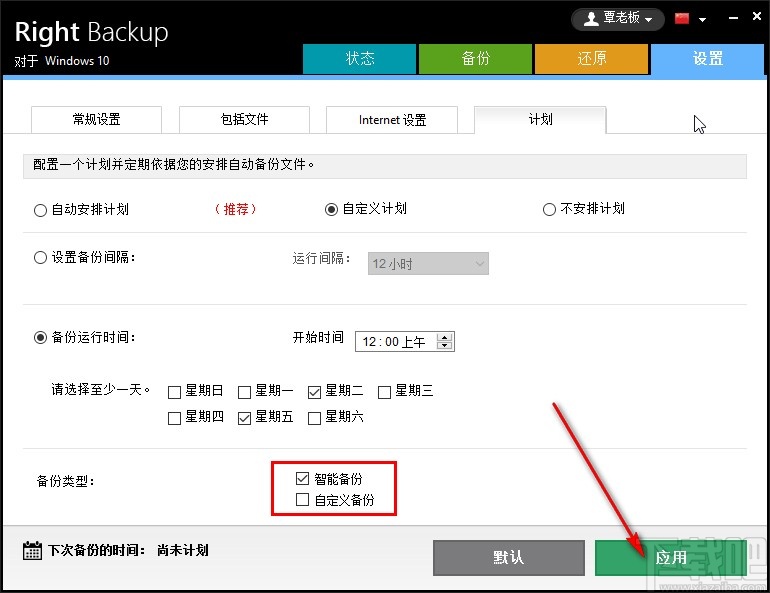Image resolution: width=770 pixels, height=593 pixels.
Task: Check the 星期四 checkbox
Action: pyautogui.click(x=174, y=418)
